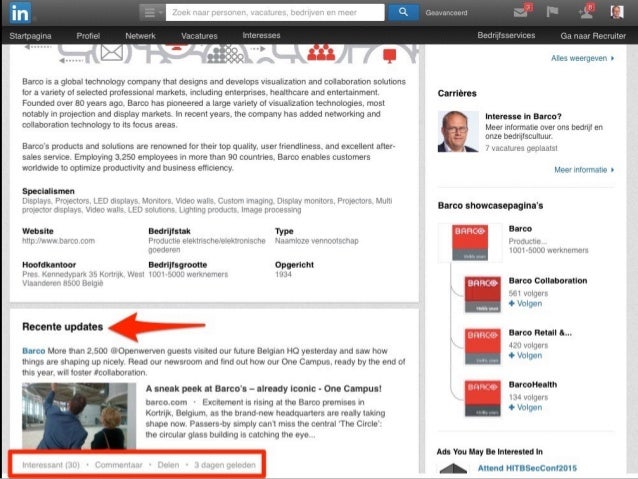The image size is (638, 479).
Task: Select the Naamloze vennootschap type value
Action: pos(317,241)
